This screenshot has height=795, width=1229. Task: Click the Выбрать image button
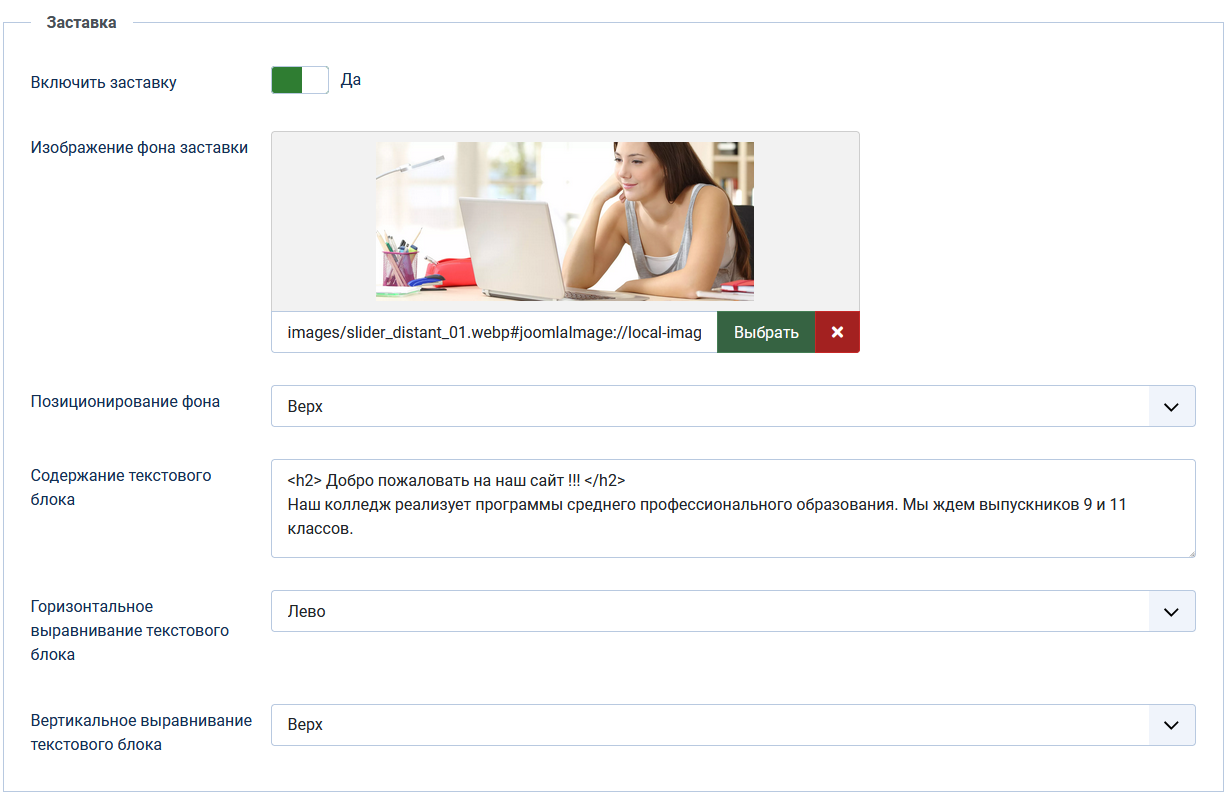tap(766, 332)
